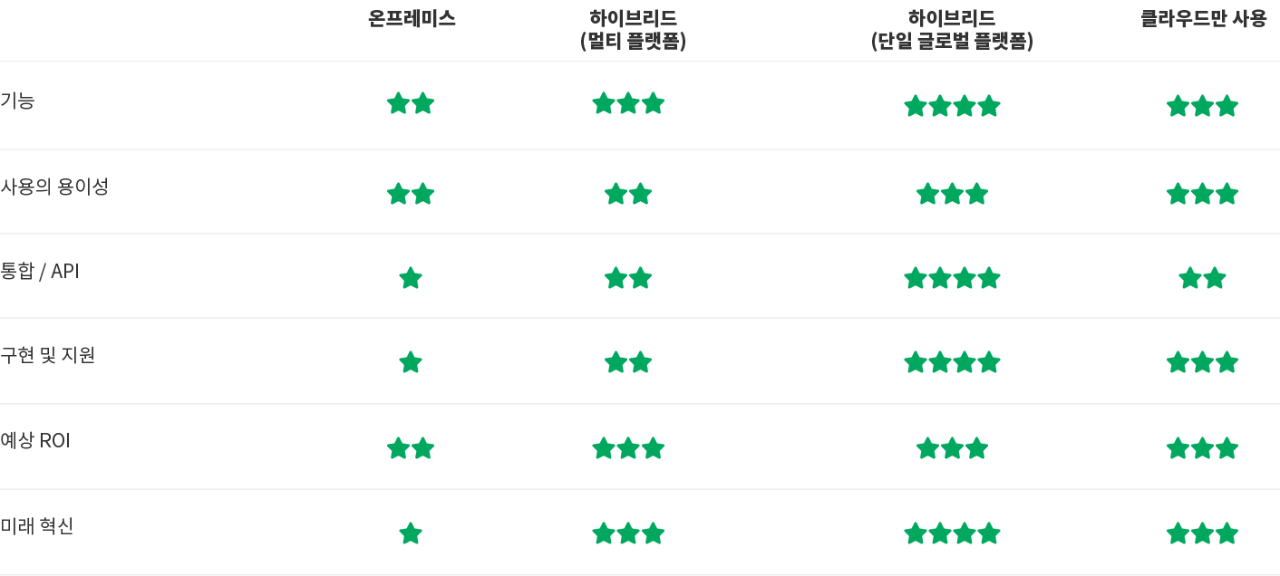1280x576 pixels.
Task: Click the 사용의 용이성 row label
Action: [x=54, y=186]
